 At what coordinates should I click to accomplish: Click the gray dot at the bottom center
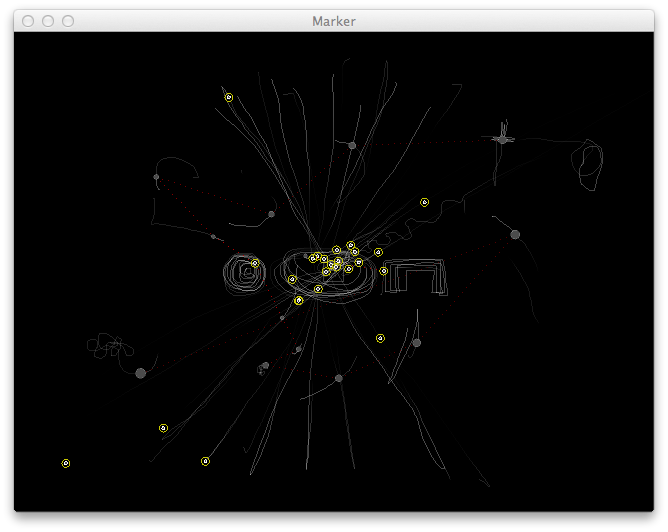pyautogui.click(x=339, y=378)
